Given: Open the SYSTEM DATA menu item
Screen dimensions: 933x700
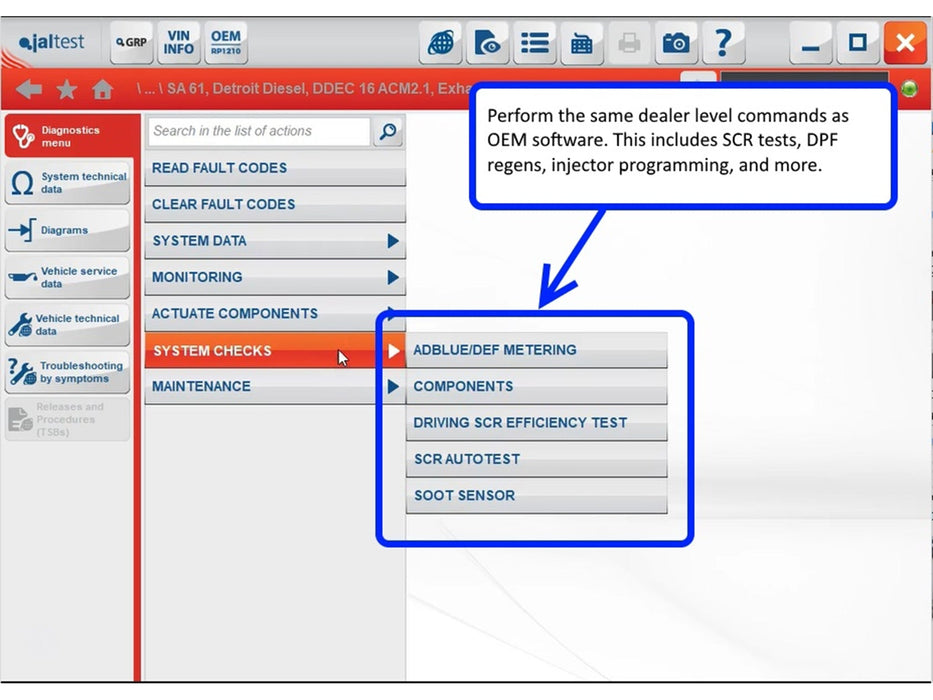Looking at the screenshot, I should 275,241.
